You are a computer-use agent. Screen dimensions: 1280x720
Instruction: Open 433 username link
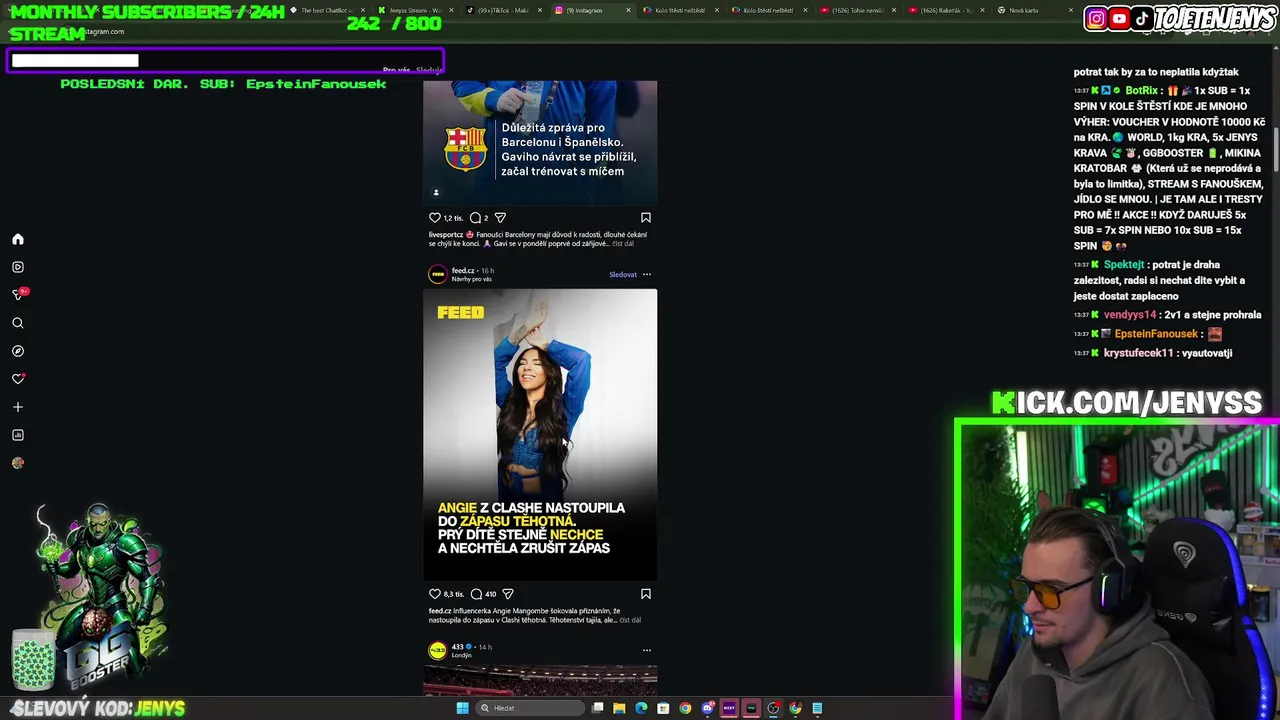[457, 647]
